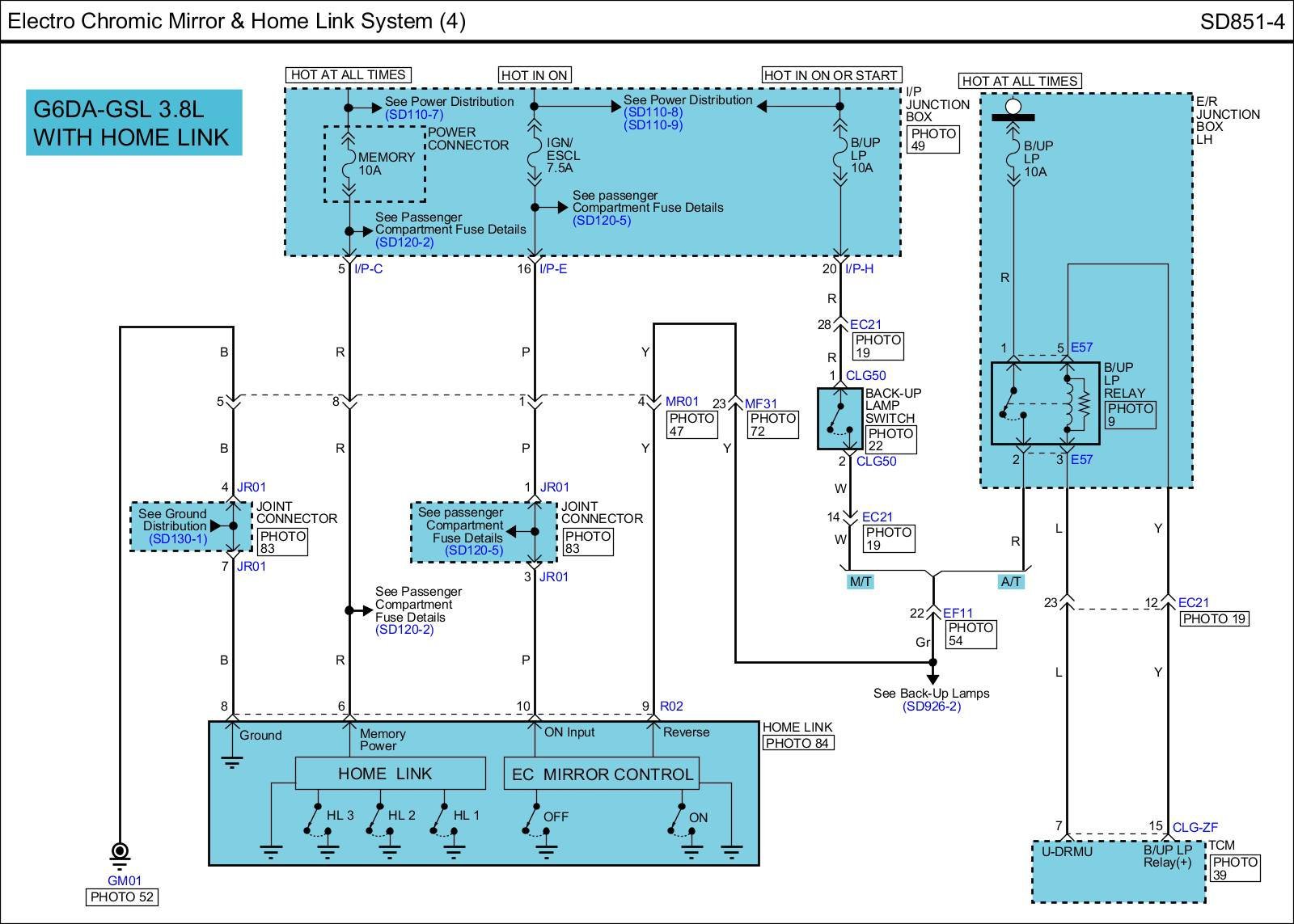Follow the SD926-2 Back-Up Lamps link

[932, 707]
